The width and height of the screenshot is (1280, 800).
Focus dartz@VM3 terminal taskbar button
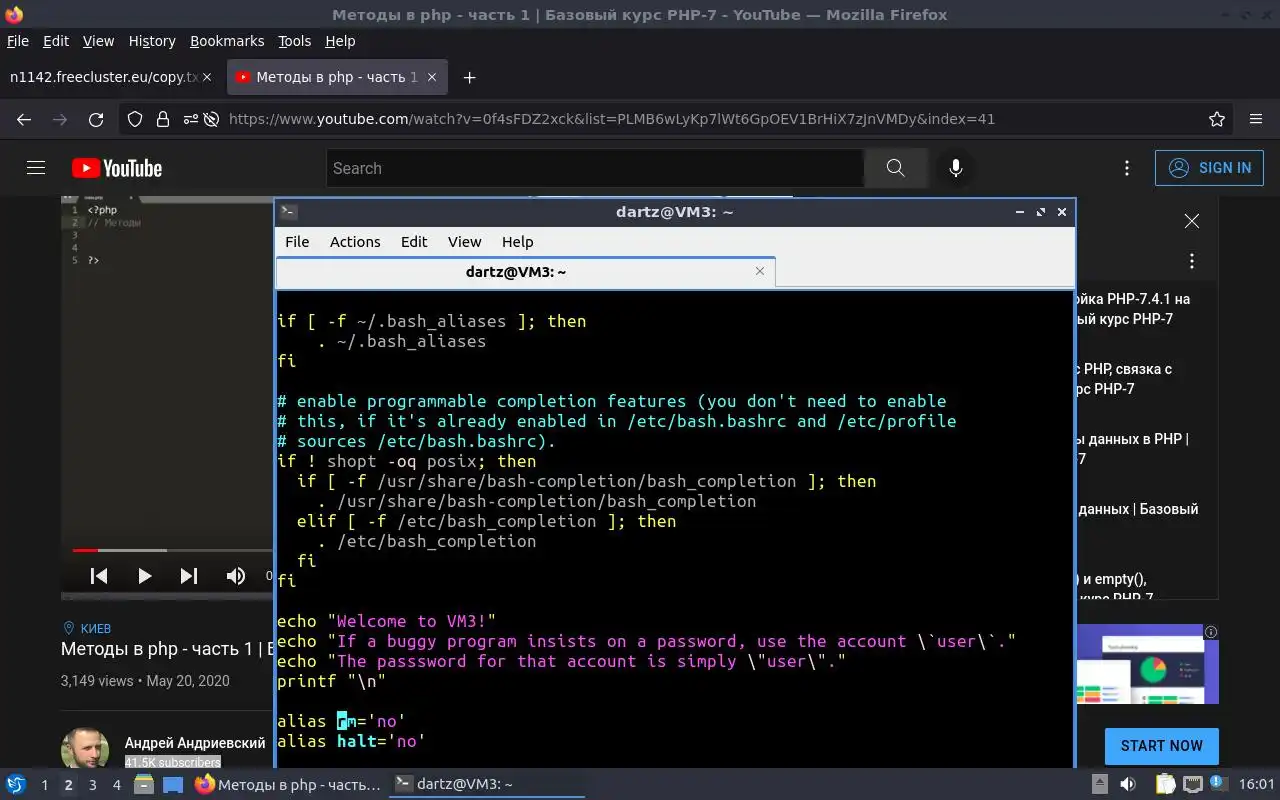(x=485, y=784)
